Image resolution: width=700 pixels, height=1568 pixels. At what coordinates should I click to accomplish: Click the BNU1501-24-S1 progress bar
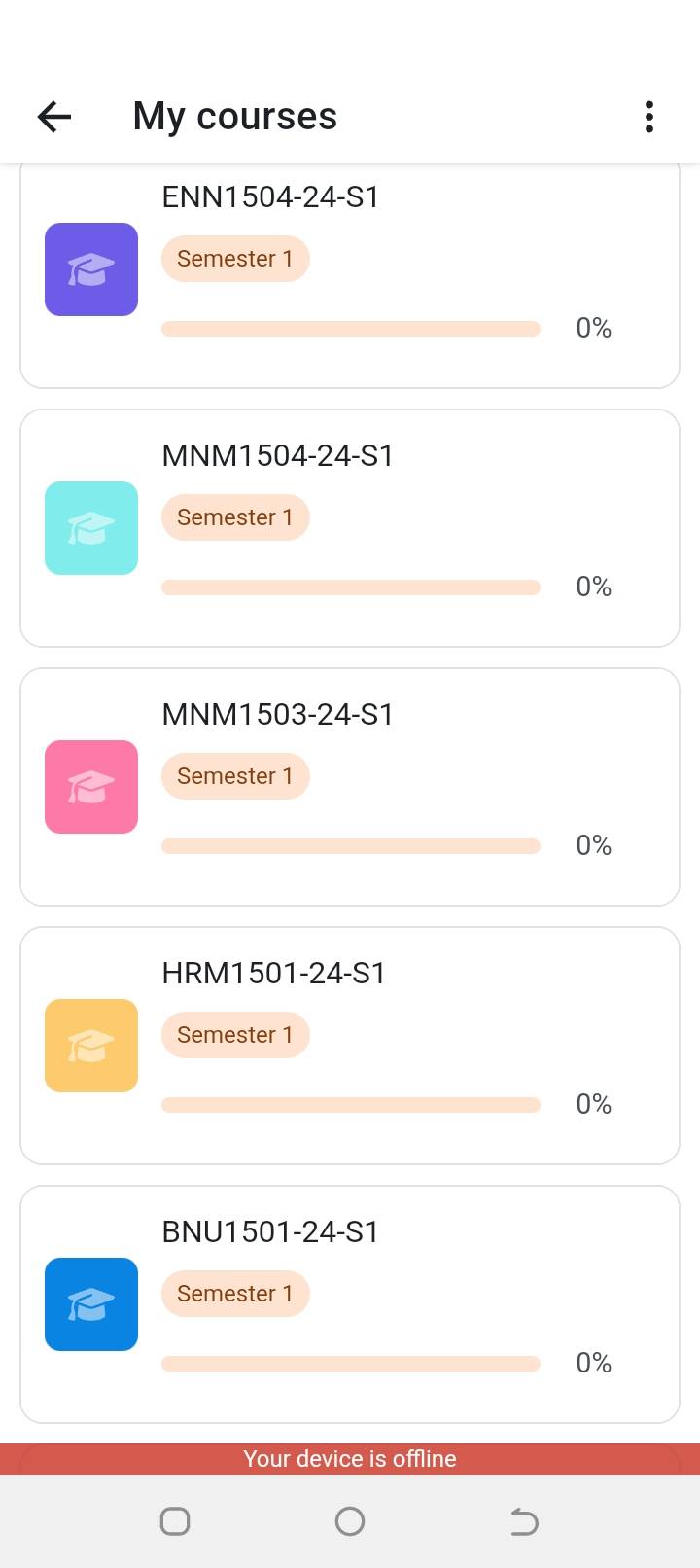point(351,1364)
